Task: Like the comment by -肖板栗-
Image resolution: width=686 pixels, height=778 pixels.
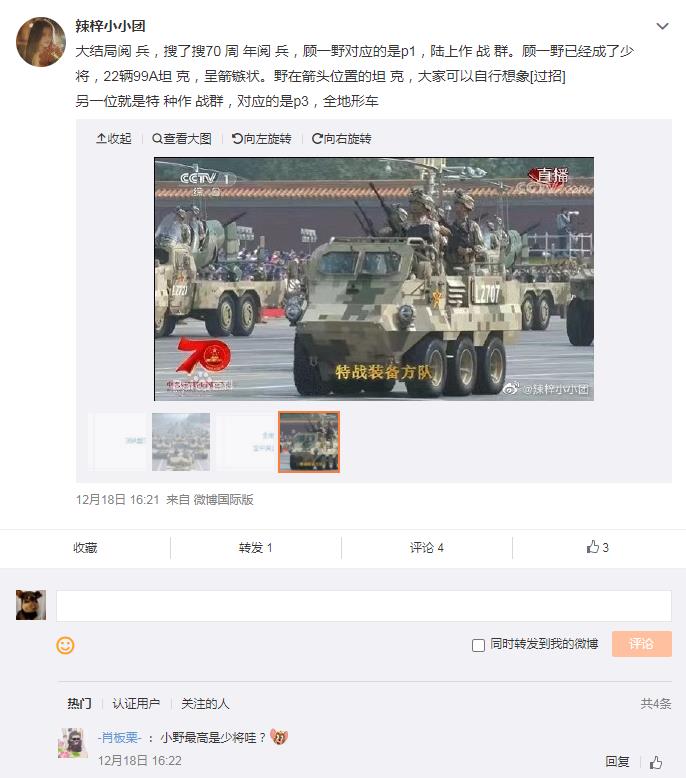Action: pyautogui.click(x=656, y=762)
